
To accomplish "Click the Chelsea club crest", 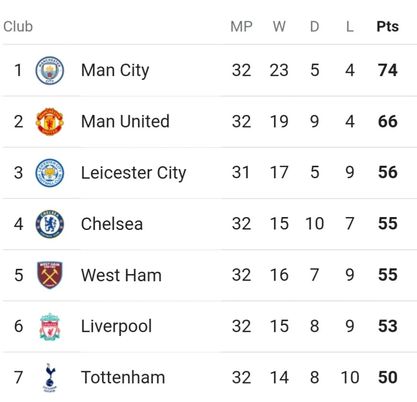I will 50,224.
